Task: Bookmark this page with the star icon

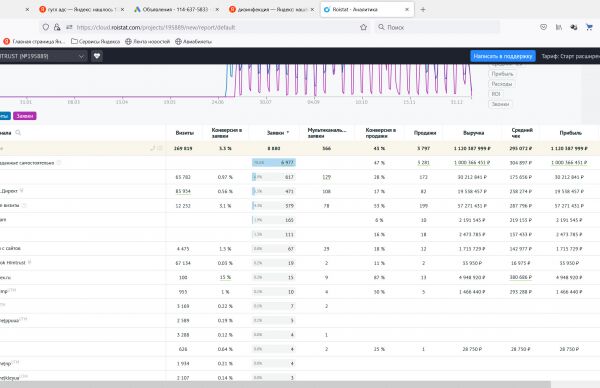Action: (x=364, y=27)
